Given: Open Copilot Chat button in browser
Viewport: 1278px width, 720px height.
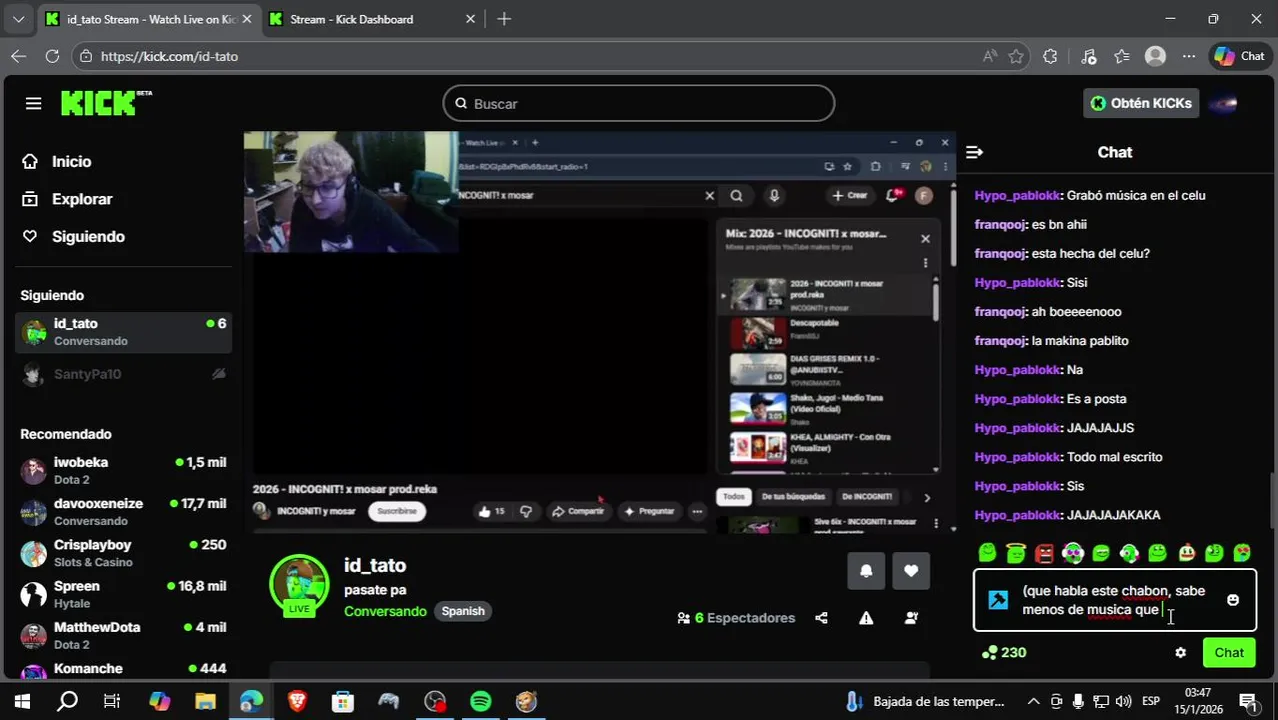Looking at the screenshot, I should (x=1240, y=56).
